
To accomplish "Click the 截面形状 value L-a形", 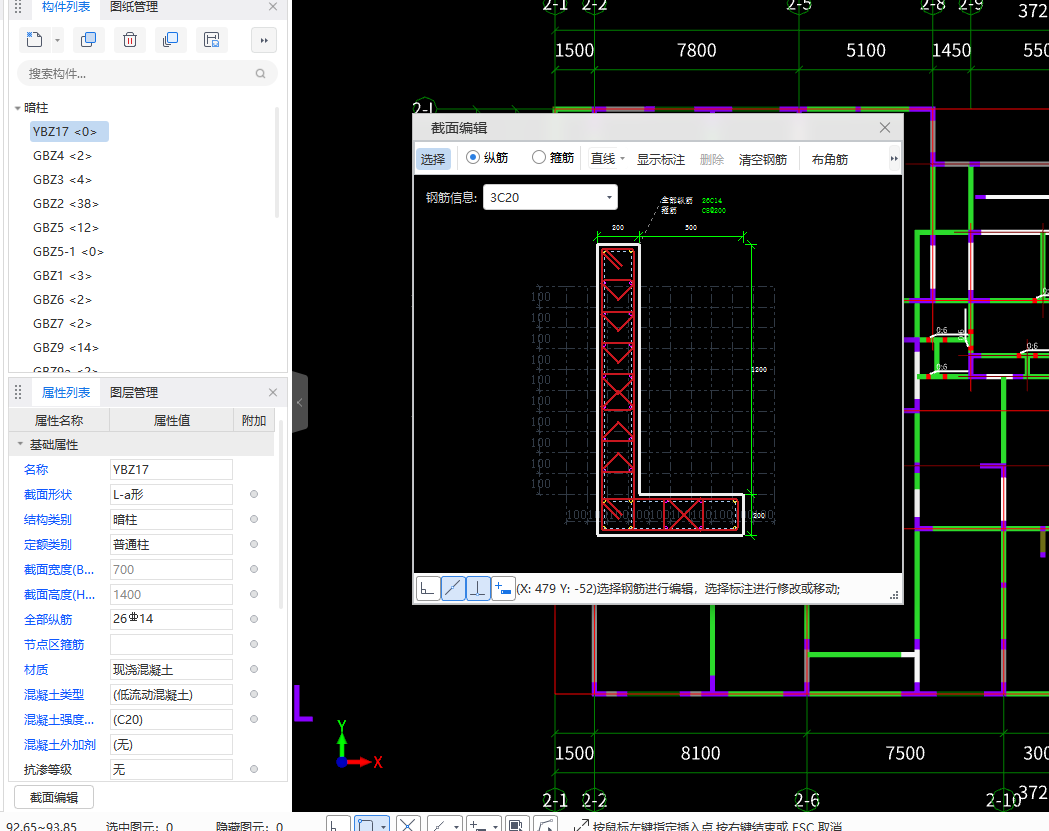I will tap(171, 494).
